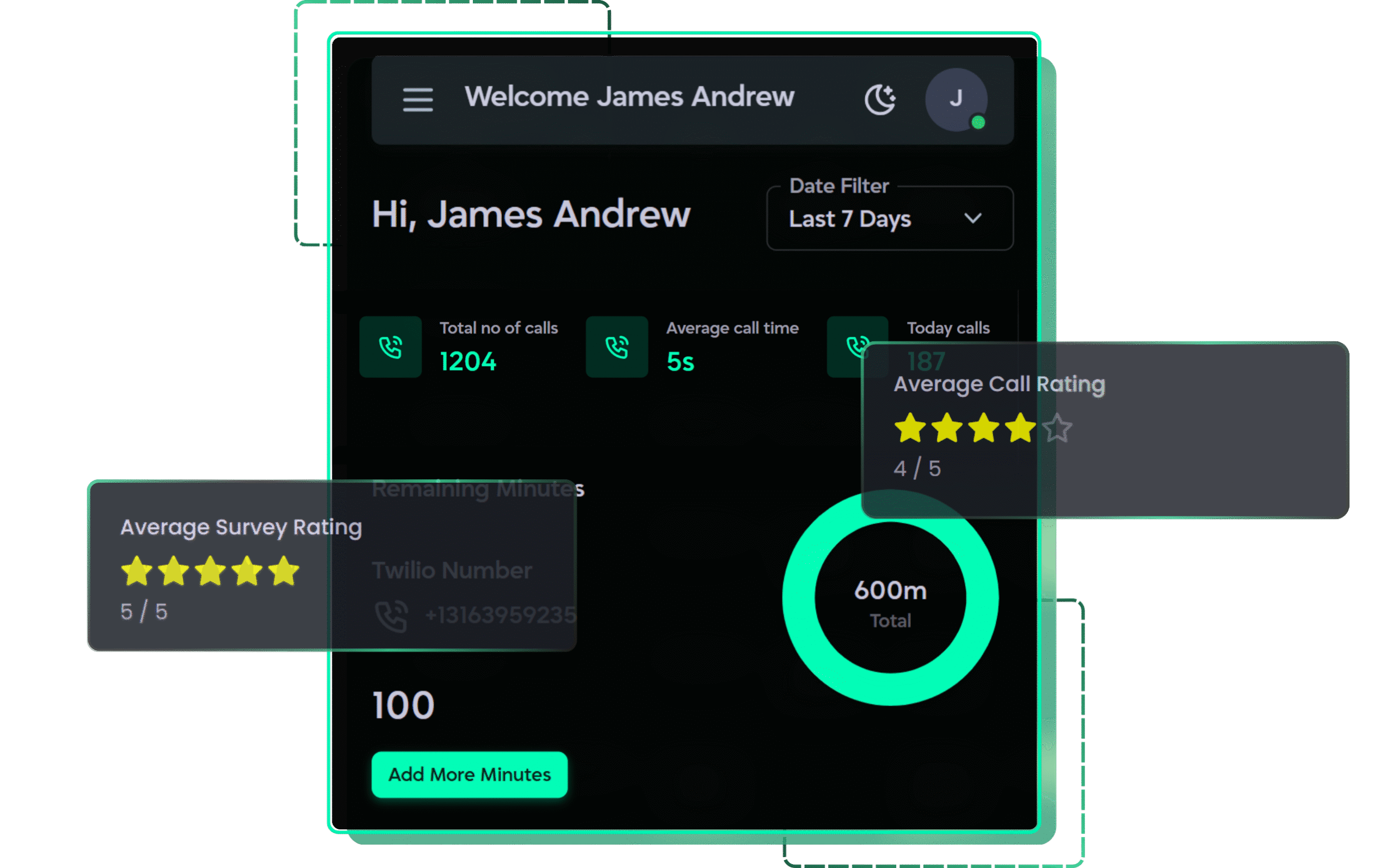The height and width of the screenshot is (868, 1393).
Task: Toggle dark mode moon icon
Action: click(x=880, y=99)
